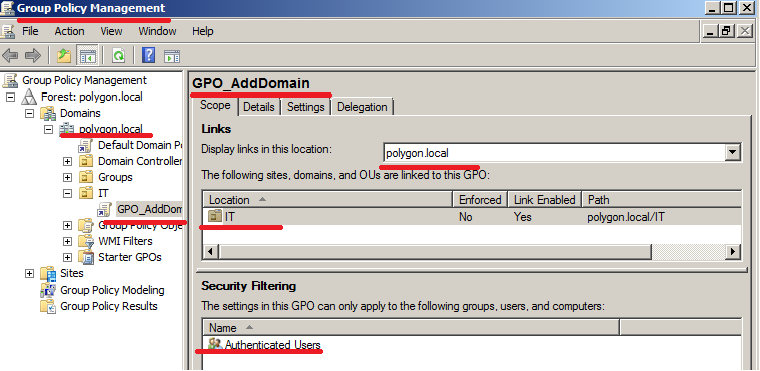Click the Authenticated Users group icon
This screenshot has width=760, height=371.
pyautogui.click(x=215, y=344)
